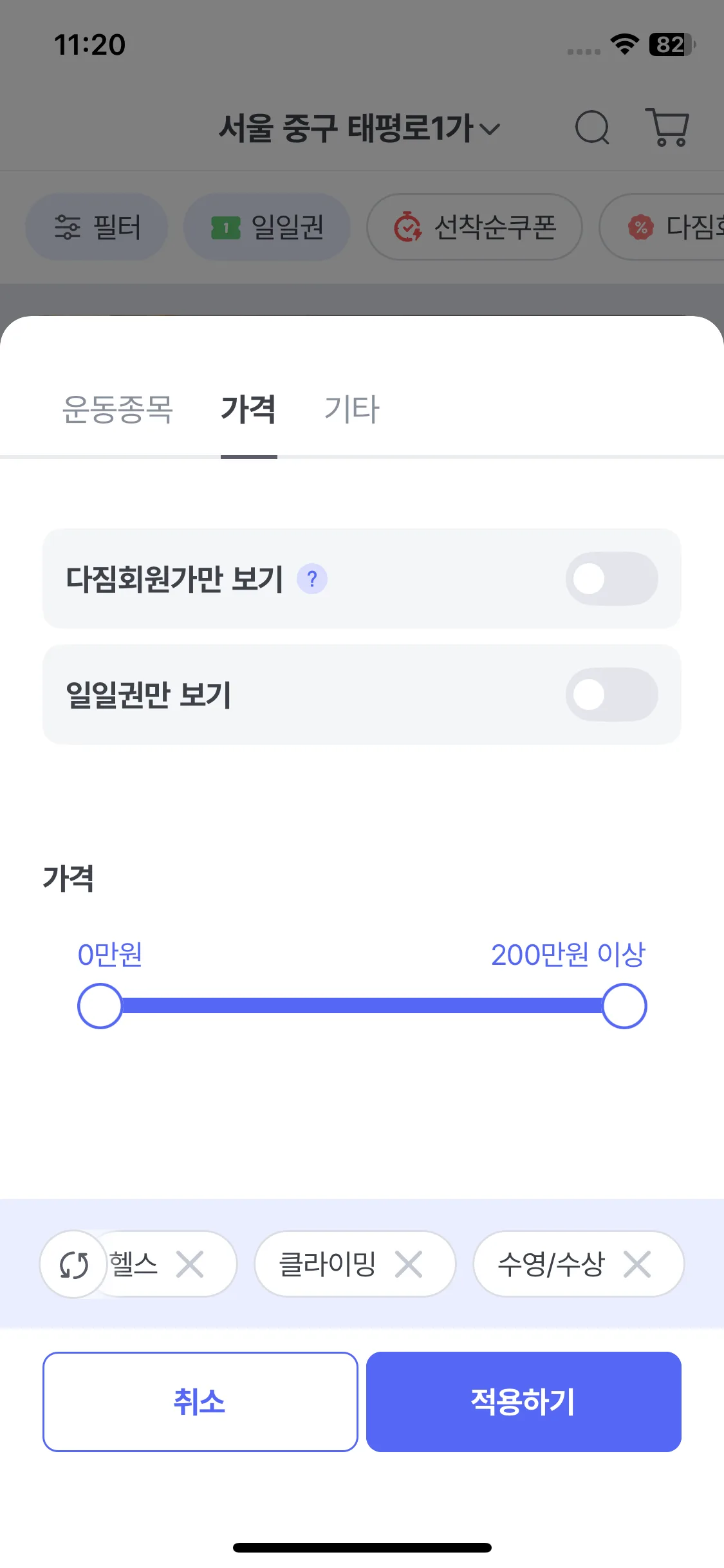
Task: Click the maximum price slider handle
Action: pyautogui.click(x=624, y=1006)
